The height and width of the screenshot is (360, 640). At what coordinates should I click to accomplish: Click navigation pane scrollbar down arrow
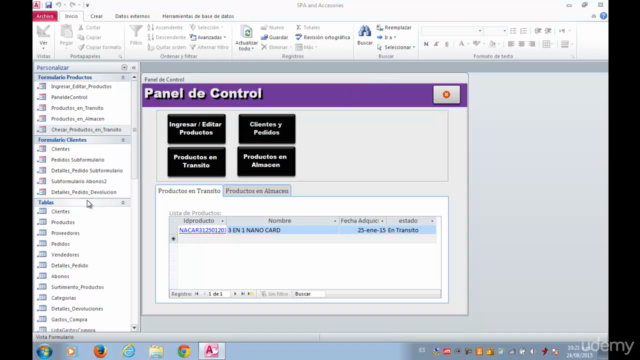[134, 327]
